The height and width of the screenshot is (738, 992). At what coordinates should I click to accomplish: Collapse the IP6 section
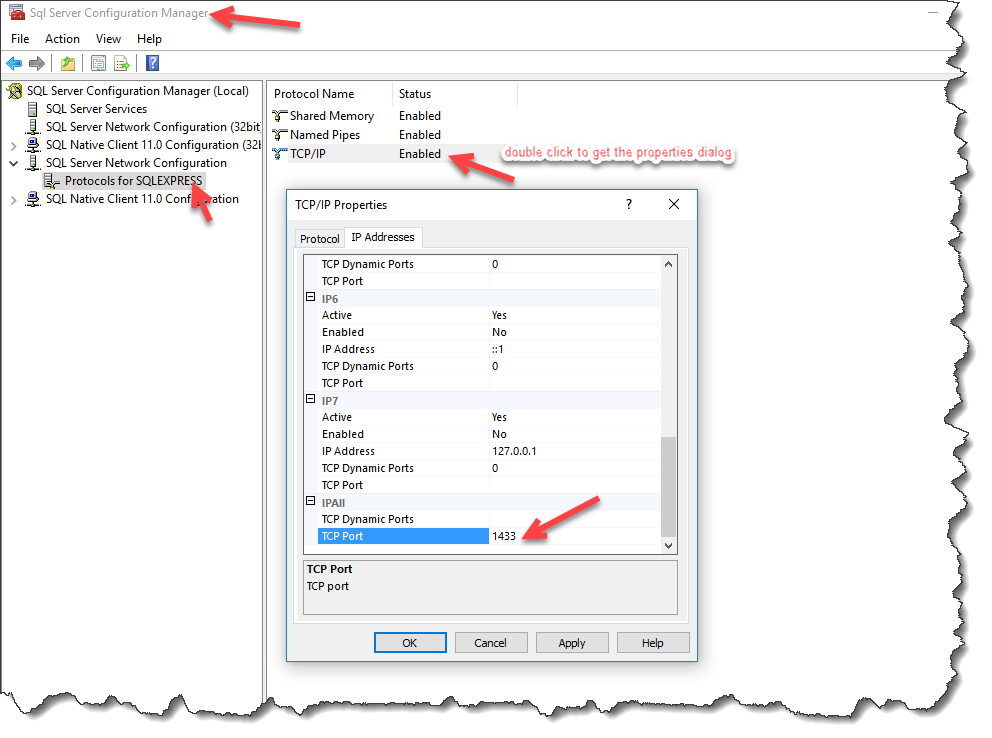(x=311, y=297)
